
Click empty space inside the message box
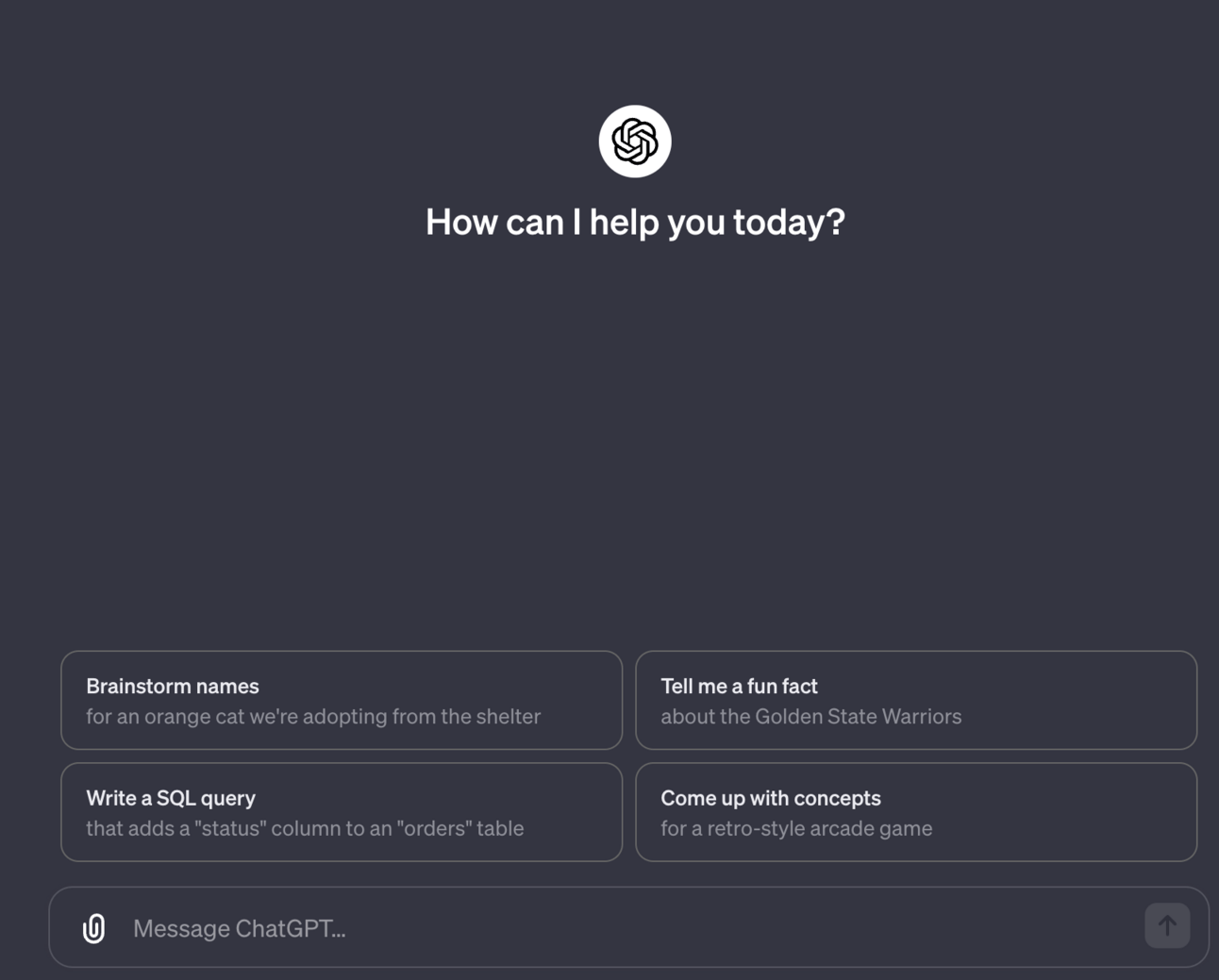[736, 927]
